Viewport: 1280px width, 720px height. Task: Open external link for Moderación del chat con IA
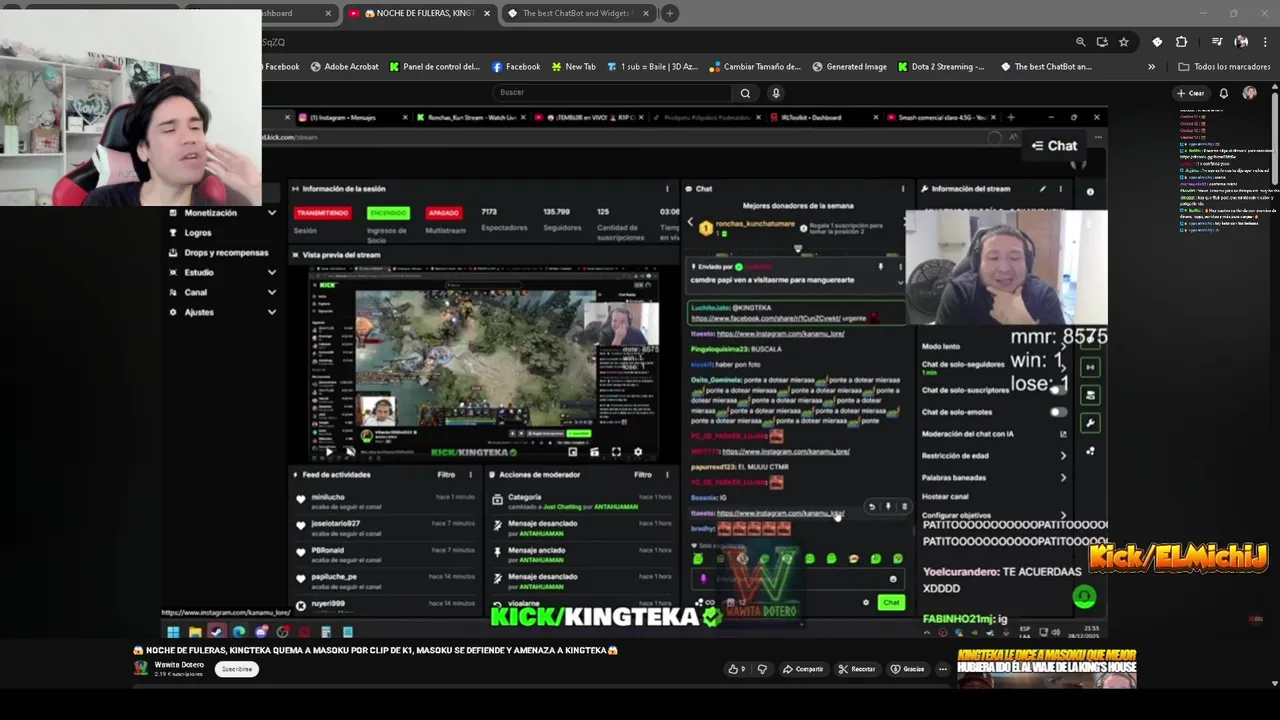[1063, 434]
